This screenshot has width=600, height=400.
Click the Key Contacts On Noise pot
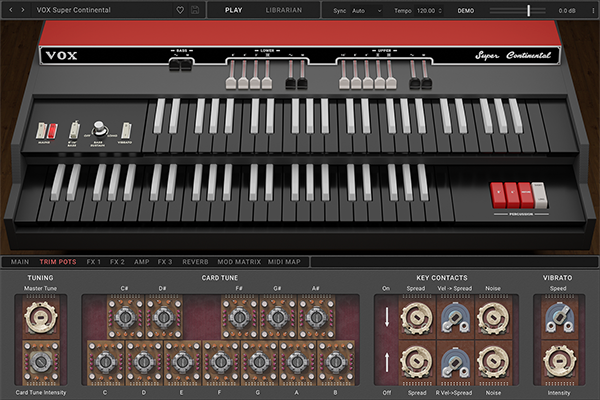493,317
